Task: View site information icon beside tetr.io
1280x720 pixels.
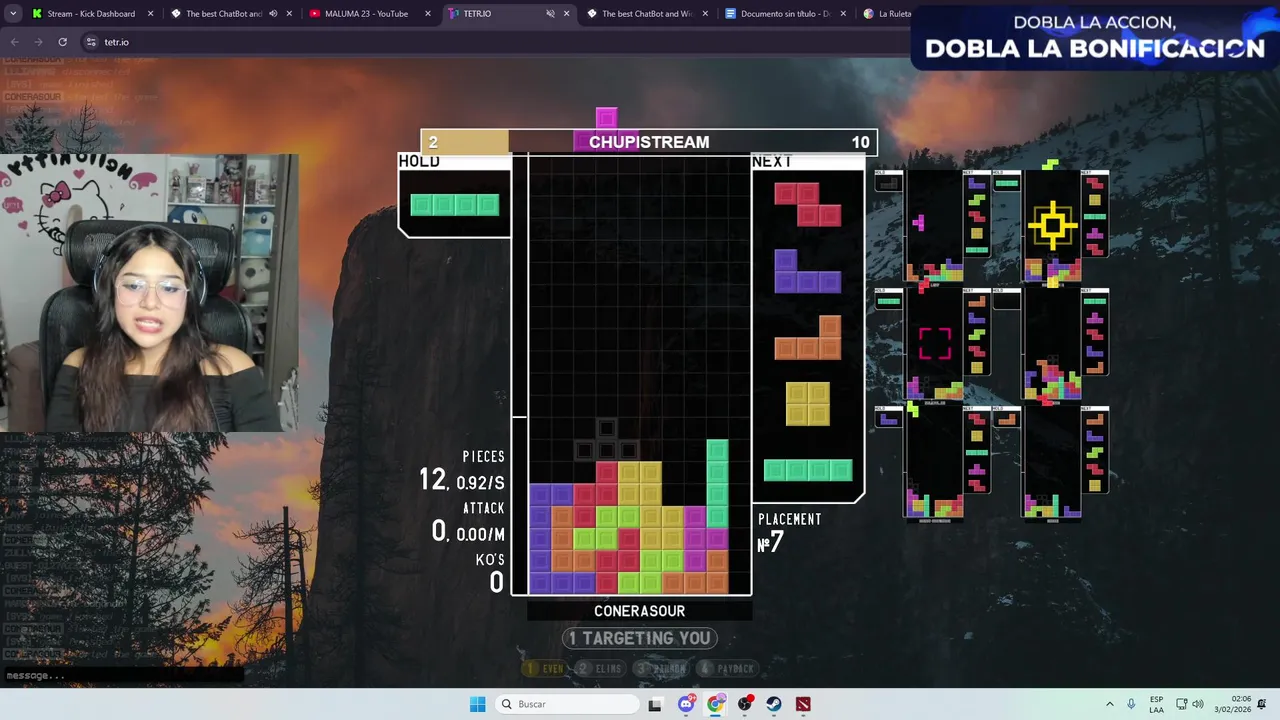Action: pyautogui.click(x=91, y=42)
